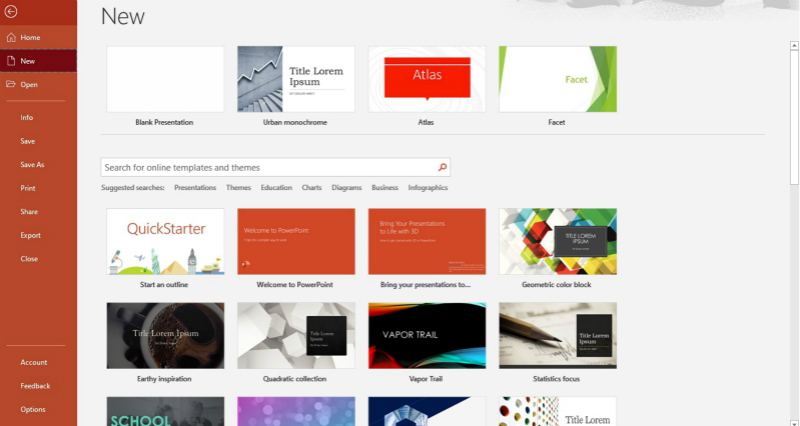The image size is (800, 426).
Task: Select the Presentations suggested search
Action: [x=195, y=188]
